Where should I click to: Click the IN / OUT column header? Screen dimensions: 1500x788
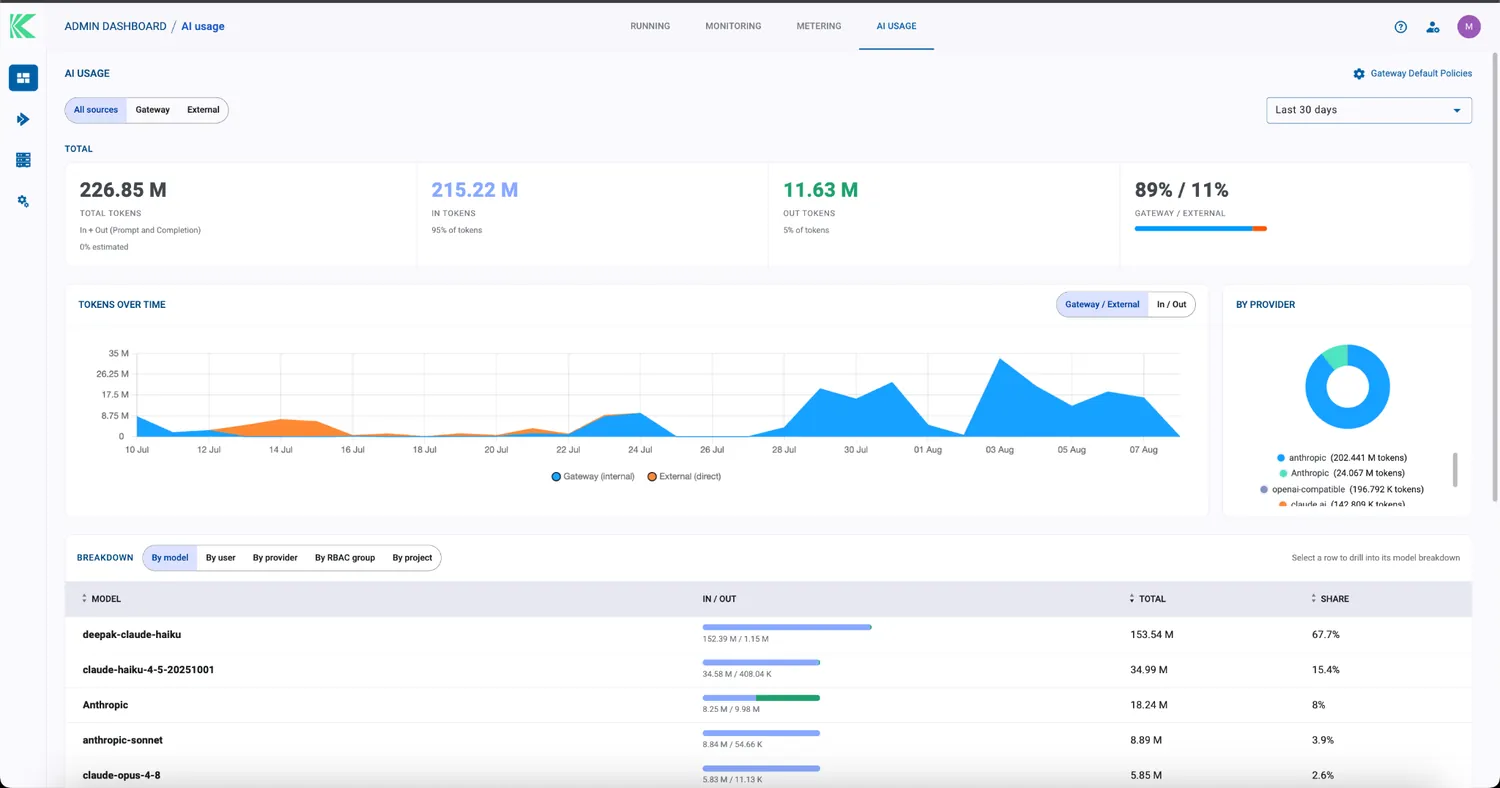[x=719, y=599]
